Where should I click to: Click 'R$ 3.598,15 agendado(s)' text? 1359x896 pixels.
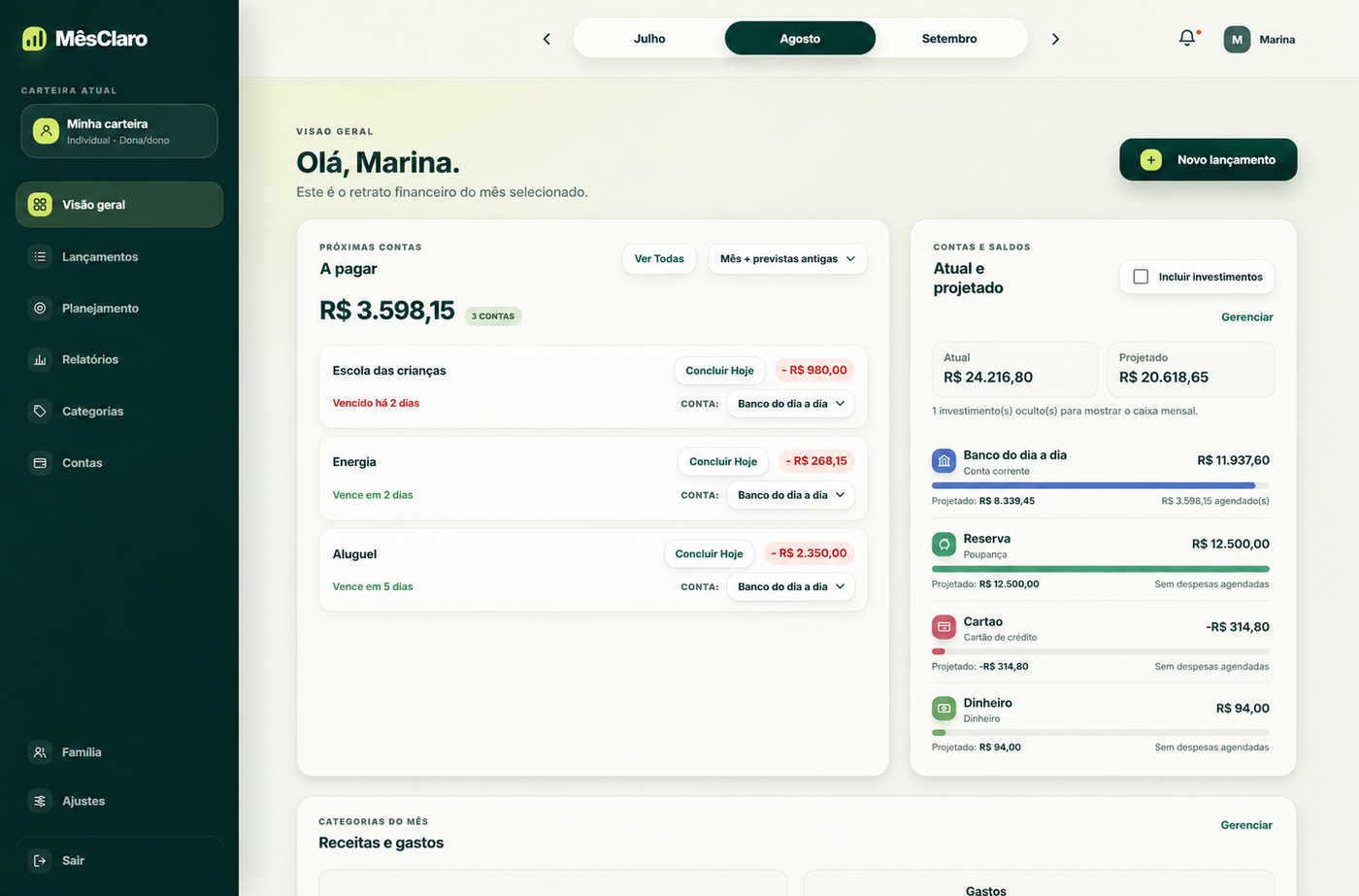(1215, 501)
